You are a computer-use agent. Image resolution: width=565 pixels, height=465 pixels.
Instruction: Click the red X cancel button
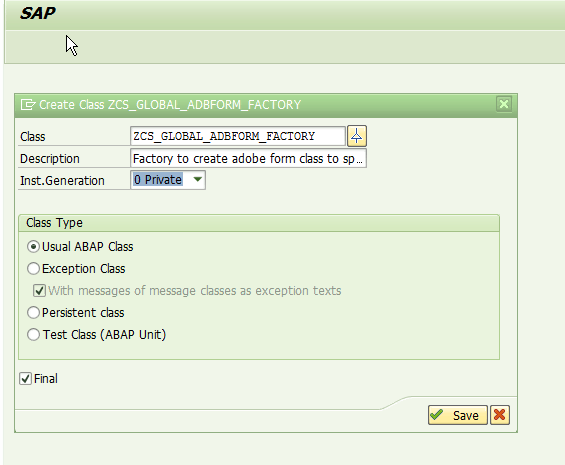pos(499,415)
